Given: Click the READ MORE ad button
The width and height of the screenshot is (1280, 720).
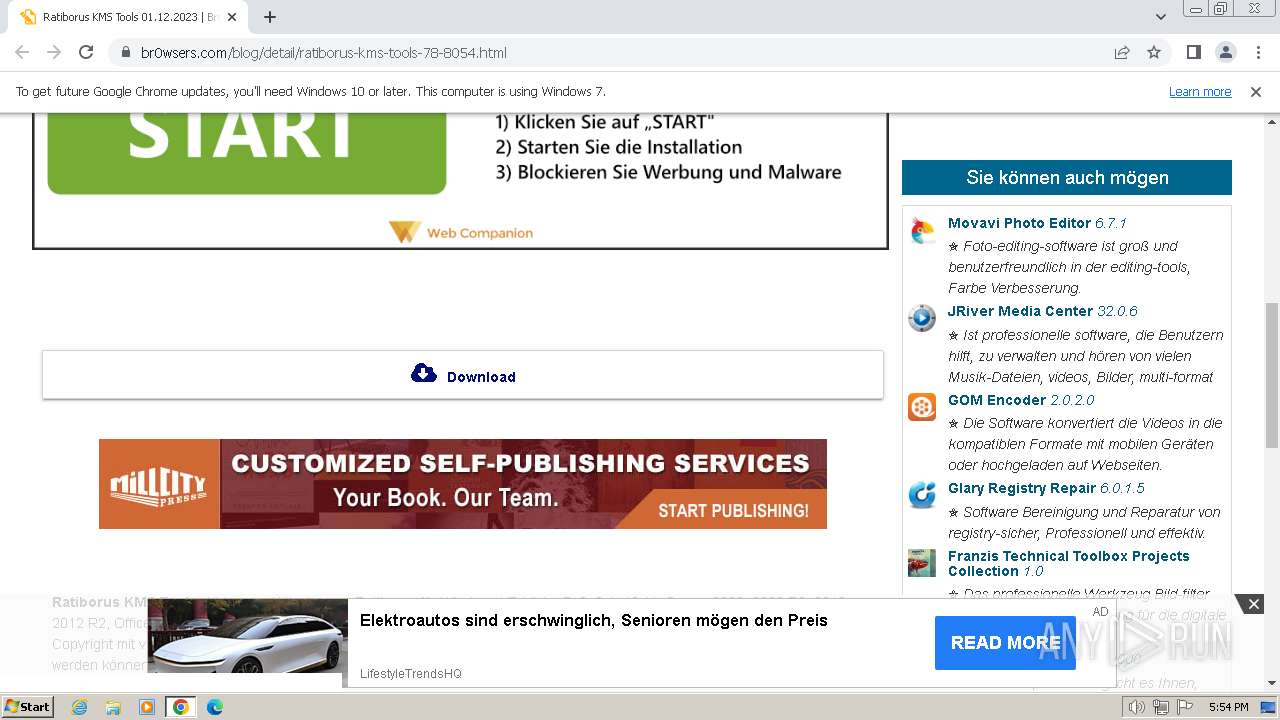Looking at the screenshot, I should (1005, 643).
